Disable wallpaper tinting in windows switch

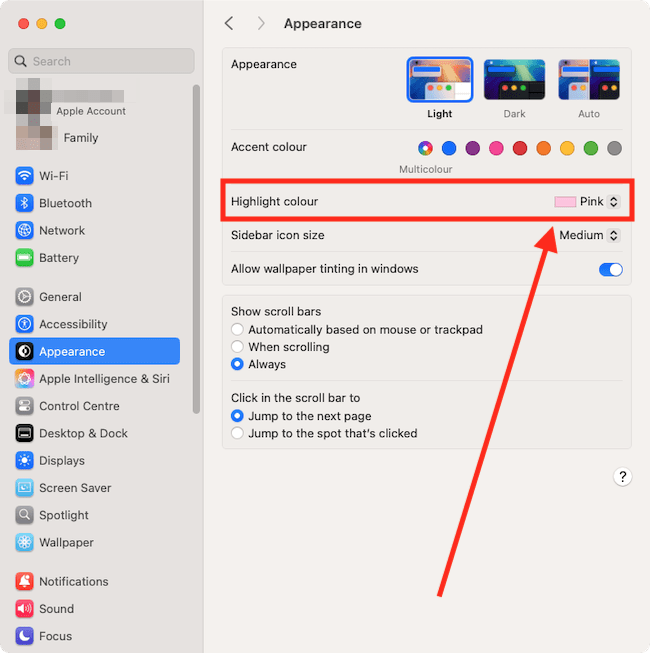click(609, 269)
